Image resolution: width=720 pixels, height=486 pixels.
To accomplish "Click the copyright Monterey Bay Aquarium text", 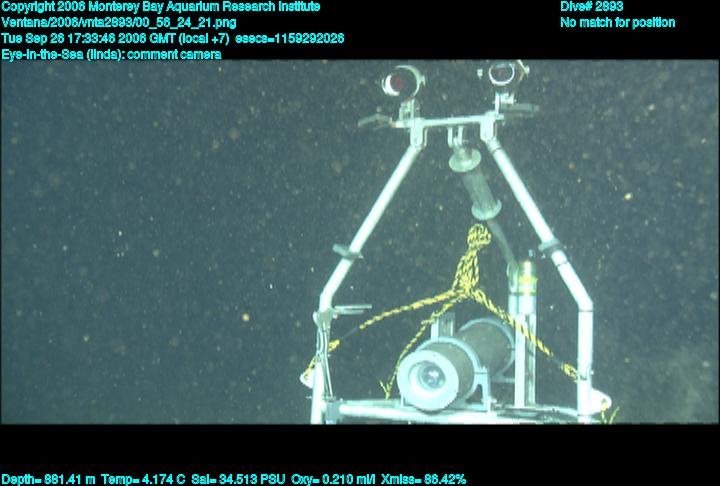I will [160, 7].
